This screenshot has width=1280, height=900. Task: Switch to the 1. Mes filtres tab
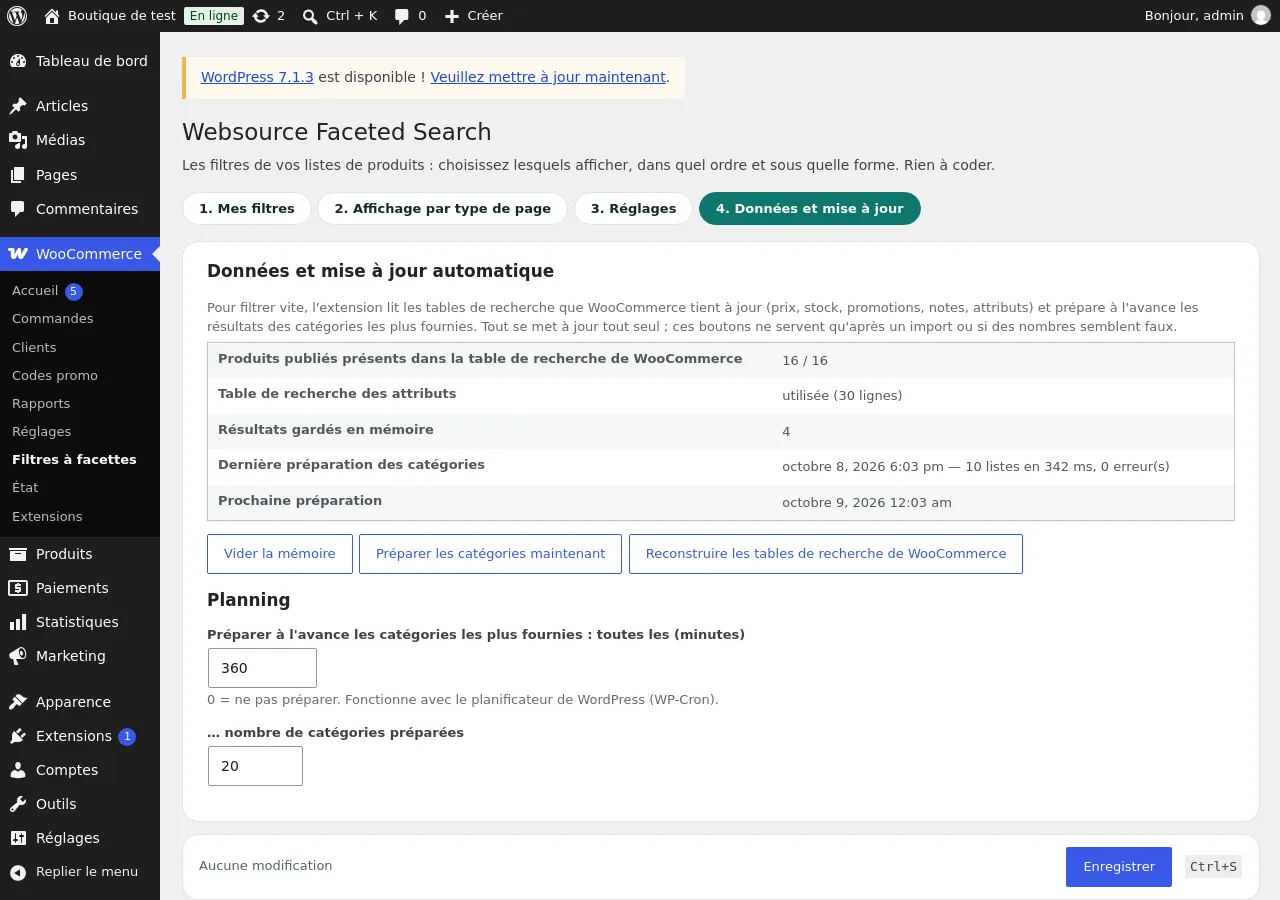point(247,209)
